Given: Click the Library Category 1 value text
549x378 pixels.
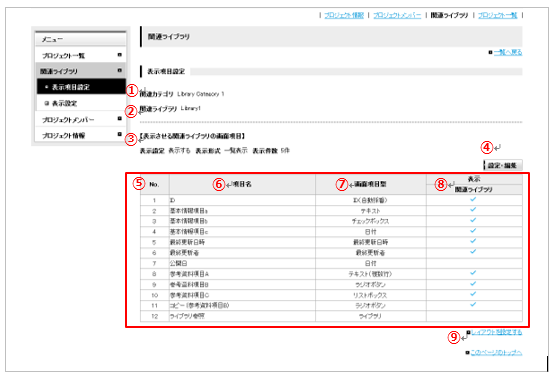Looking at the screenshot, I should (x=200, y=94).
